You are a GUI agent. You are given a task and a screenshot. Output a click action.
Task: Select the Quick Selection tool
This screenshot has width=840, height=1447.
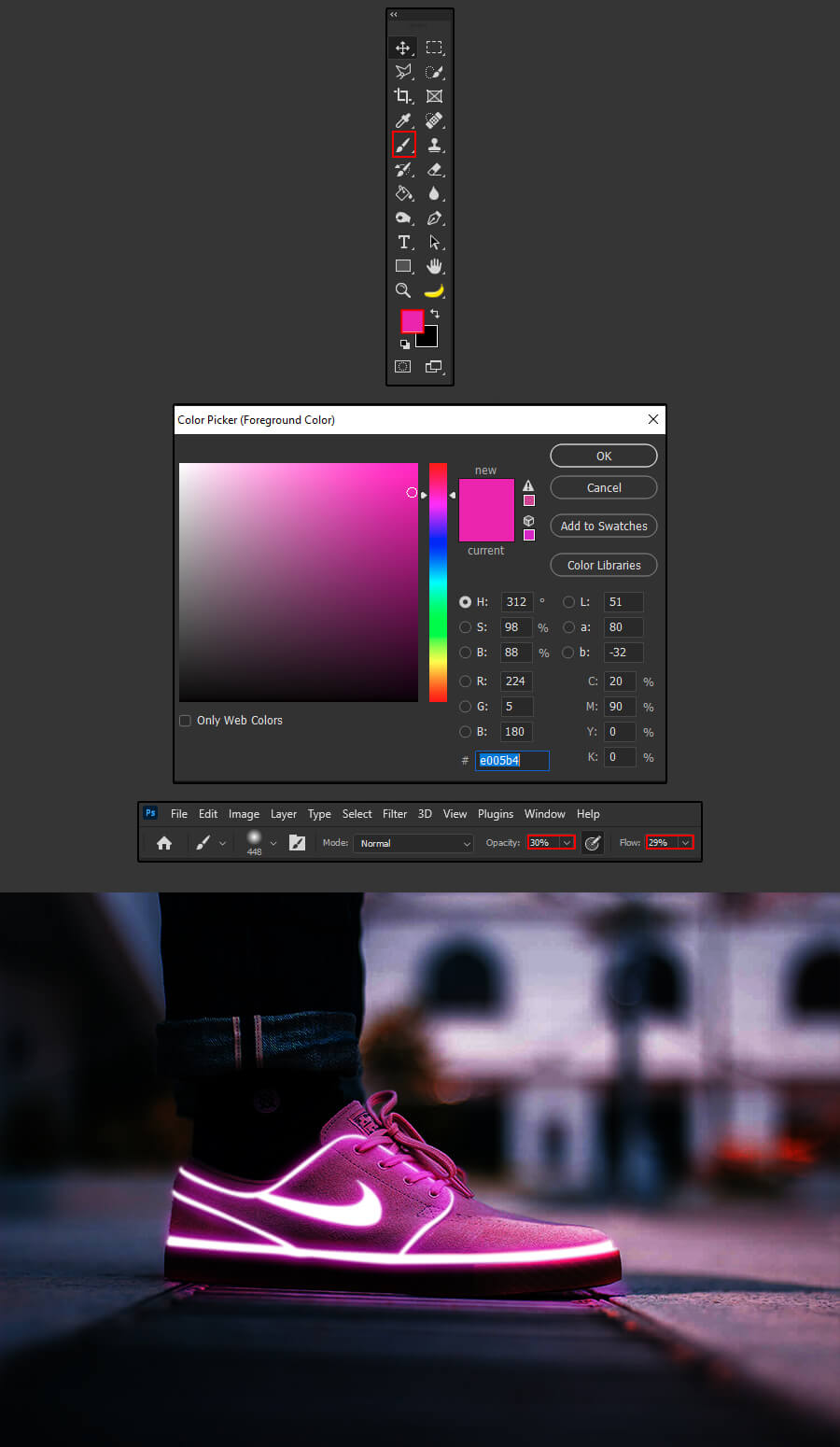(x=434, y=72)
